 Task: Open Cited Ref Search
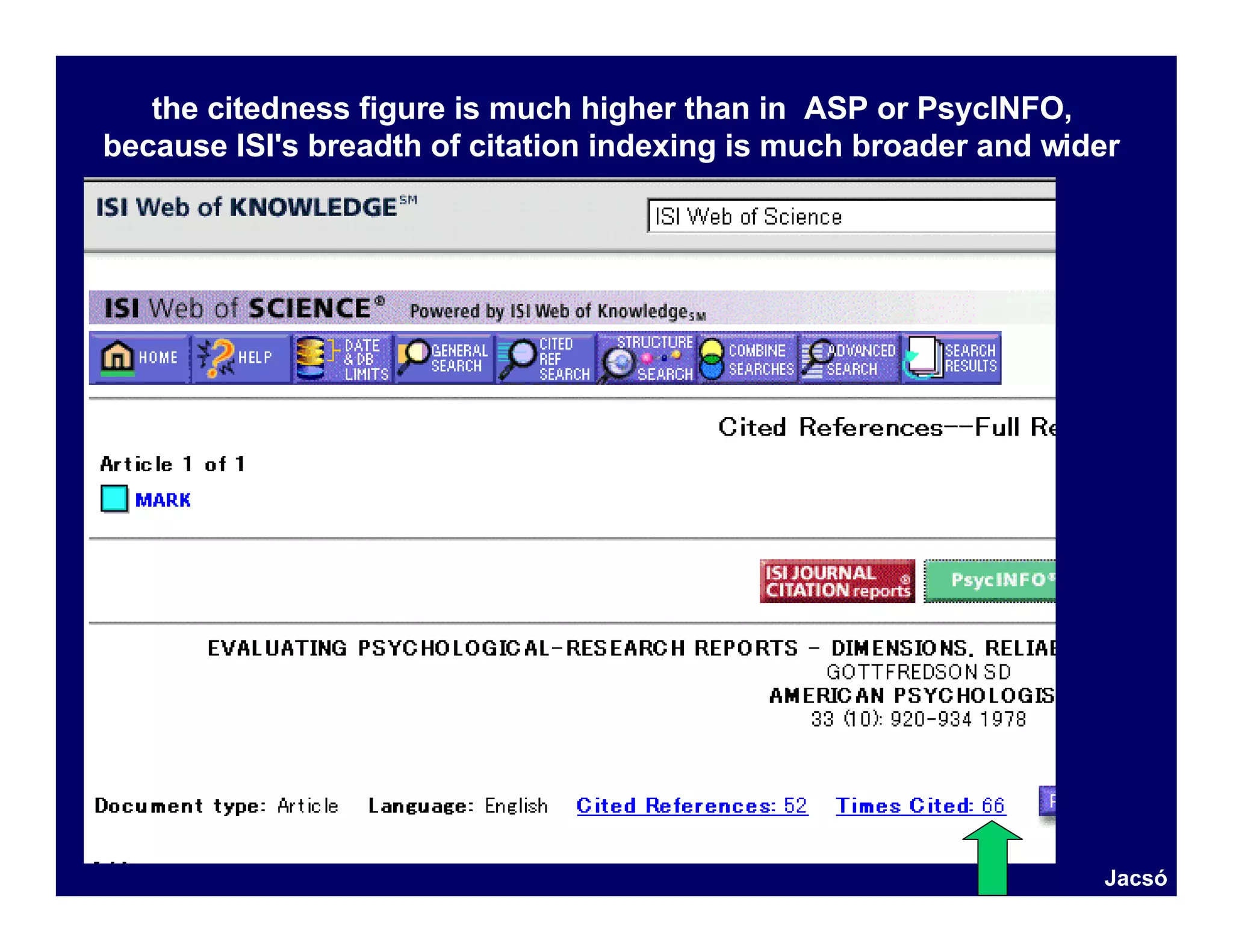(545, 357)
